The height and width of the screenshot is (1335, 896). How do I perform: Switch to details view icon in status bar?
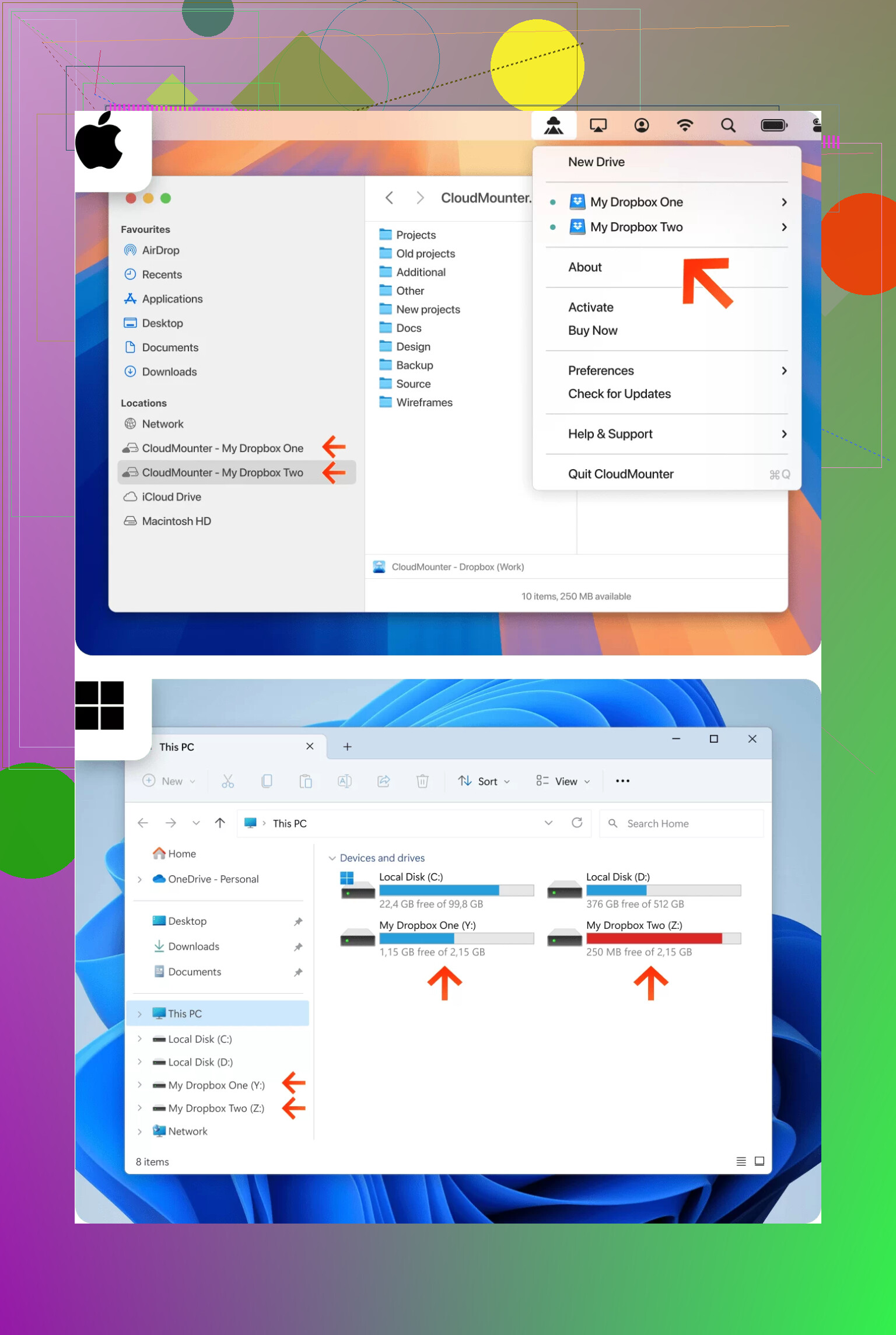(x=741, y=1161)
